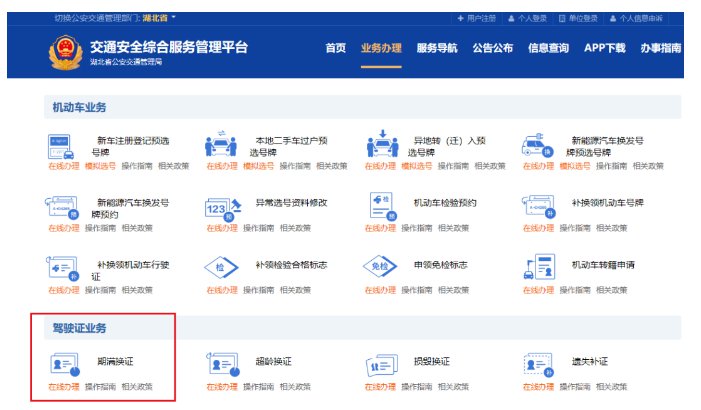Image resolution: width=701 pixels, height=410 pixels.
Task: Open 服务导航 navigation tab
Action: click(437, 48)
